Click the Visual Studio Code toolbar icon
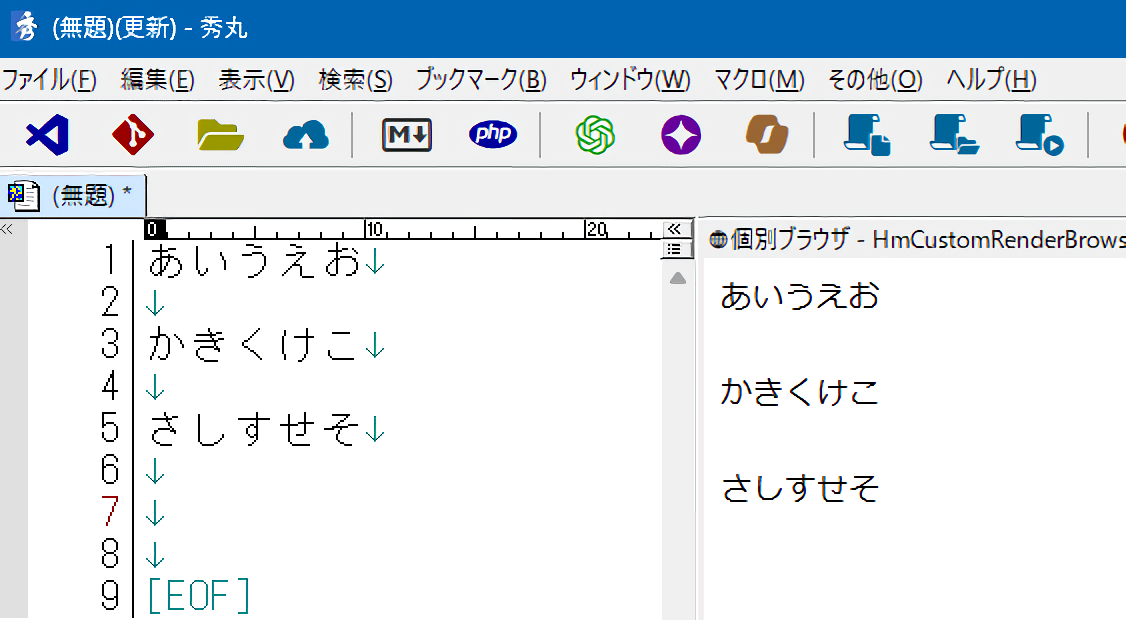Screen dimensions: 1126x620 tap(46, 134)
